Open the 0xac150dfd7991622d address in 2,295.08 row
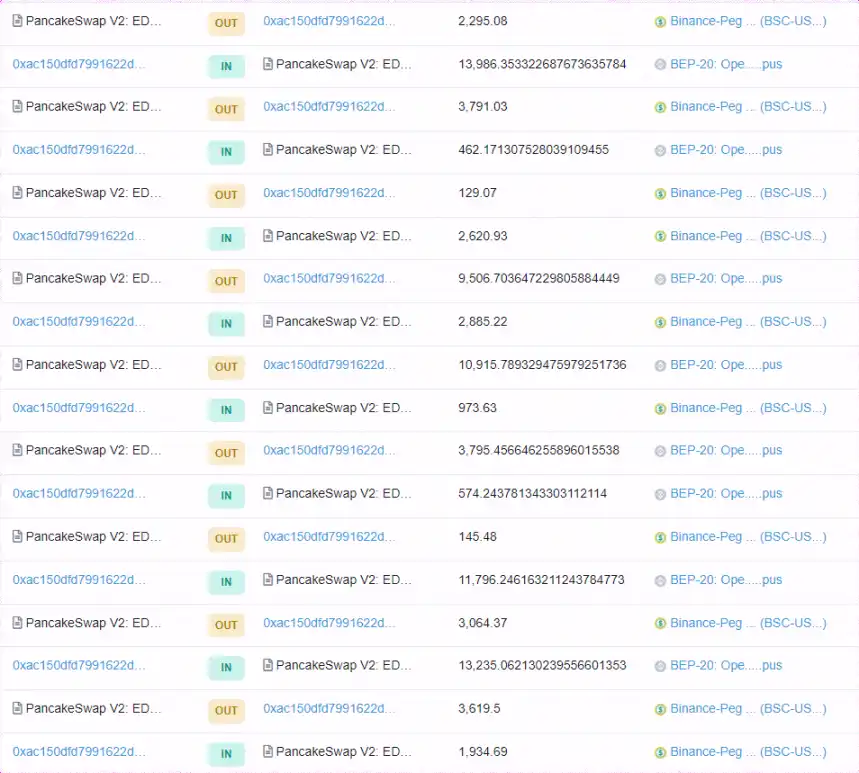This screenshot has width=859, height=773. (x=329, y=21)
